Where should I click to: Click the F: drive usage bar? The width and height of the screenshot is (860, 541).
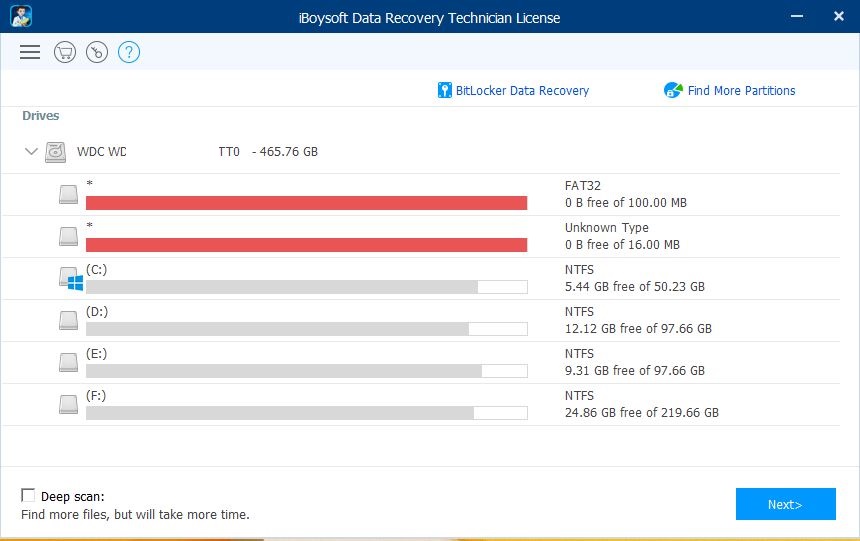[307, 413]
